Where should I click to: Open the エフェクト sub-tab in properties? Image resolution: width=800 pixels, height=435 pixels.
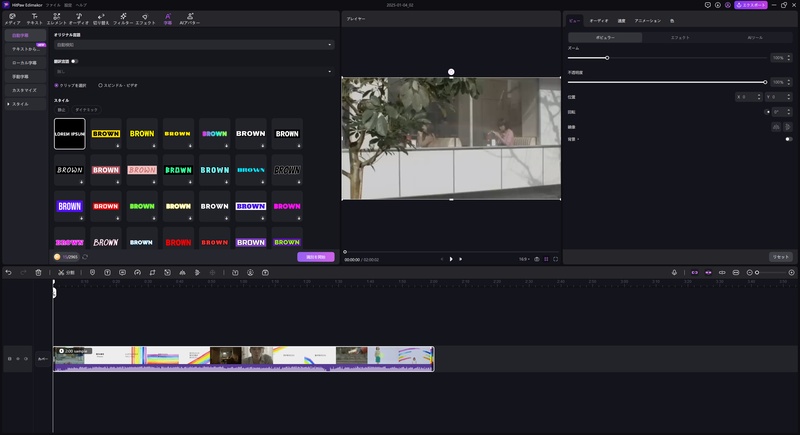[680, 38]
